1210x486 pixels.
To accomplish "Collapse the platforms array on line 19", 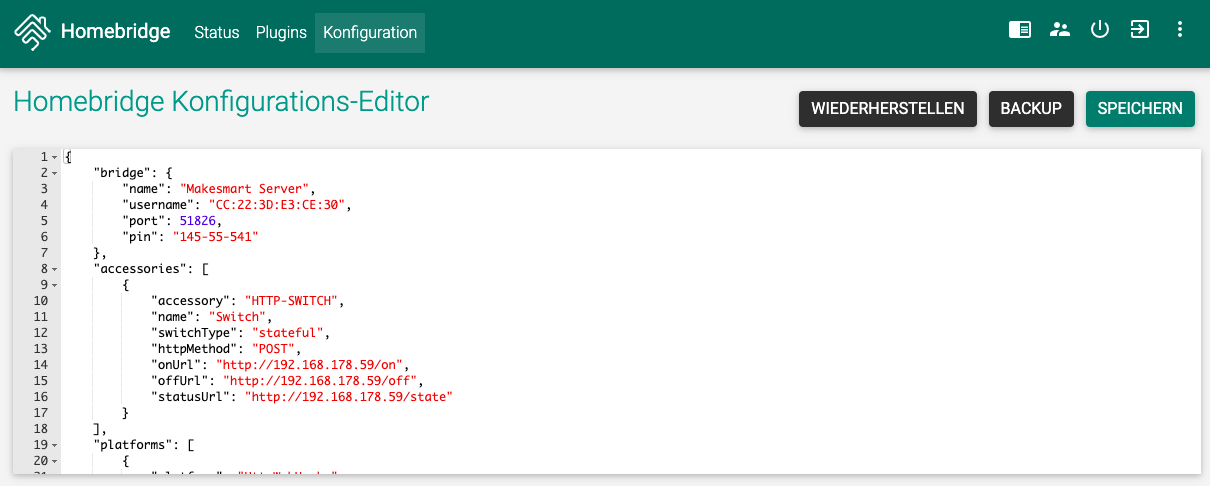I will point(54,445).
